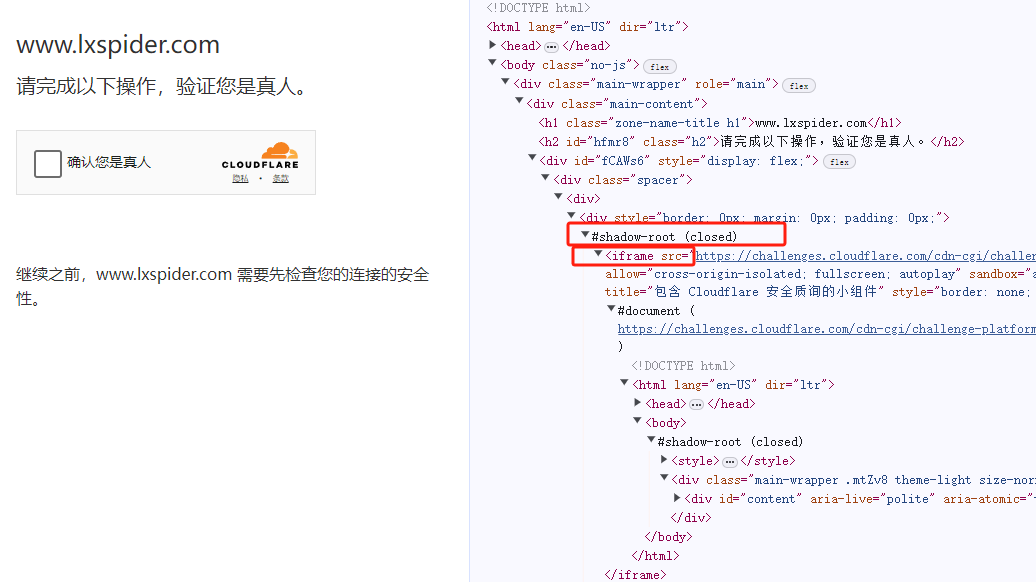
Task: Click the flex badge next to body
Action: click(659, 67)
